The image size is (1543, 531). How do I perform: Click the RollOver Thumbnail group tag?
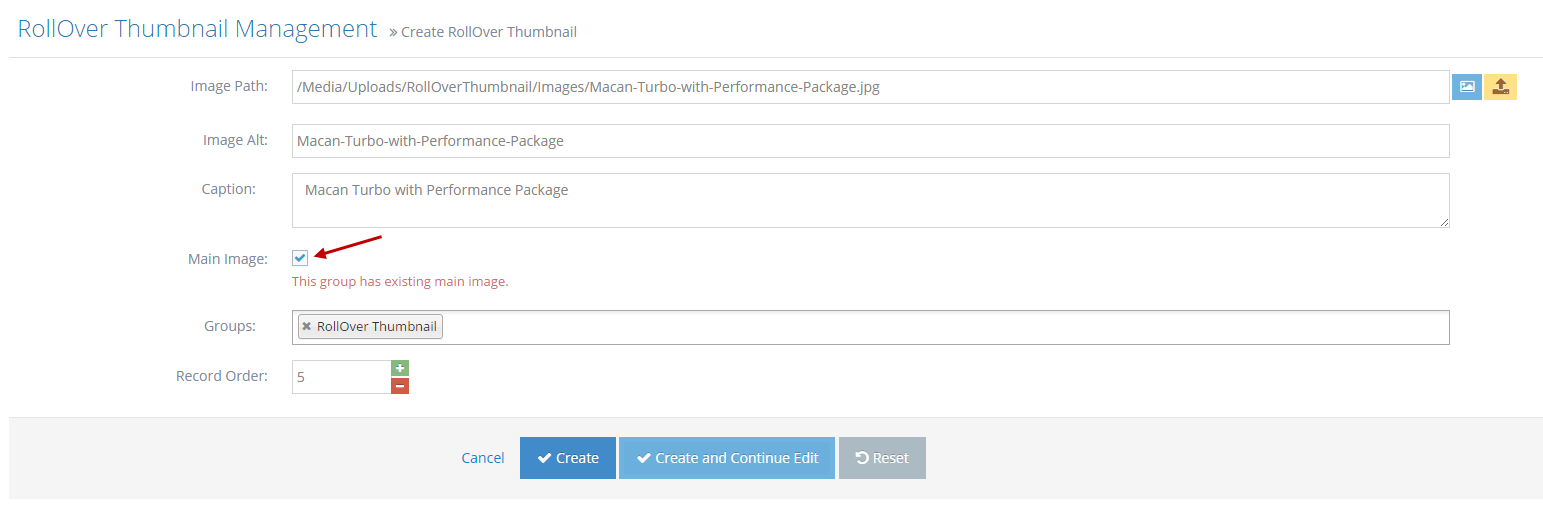point(376,327)
